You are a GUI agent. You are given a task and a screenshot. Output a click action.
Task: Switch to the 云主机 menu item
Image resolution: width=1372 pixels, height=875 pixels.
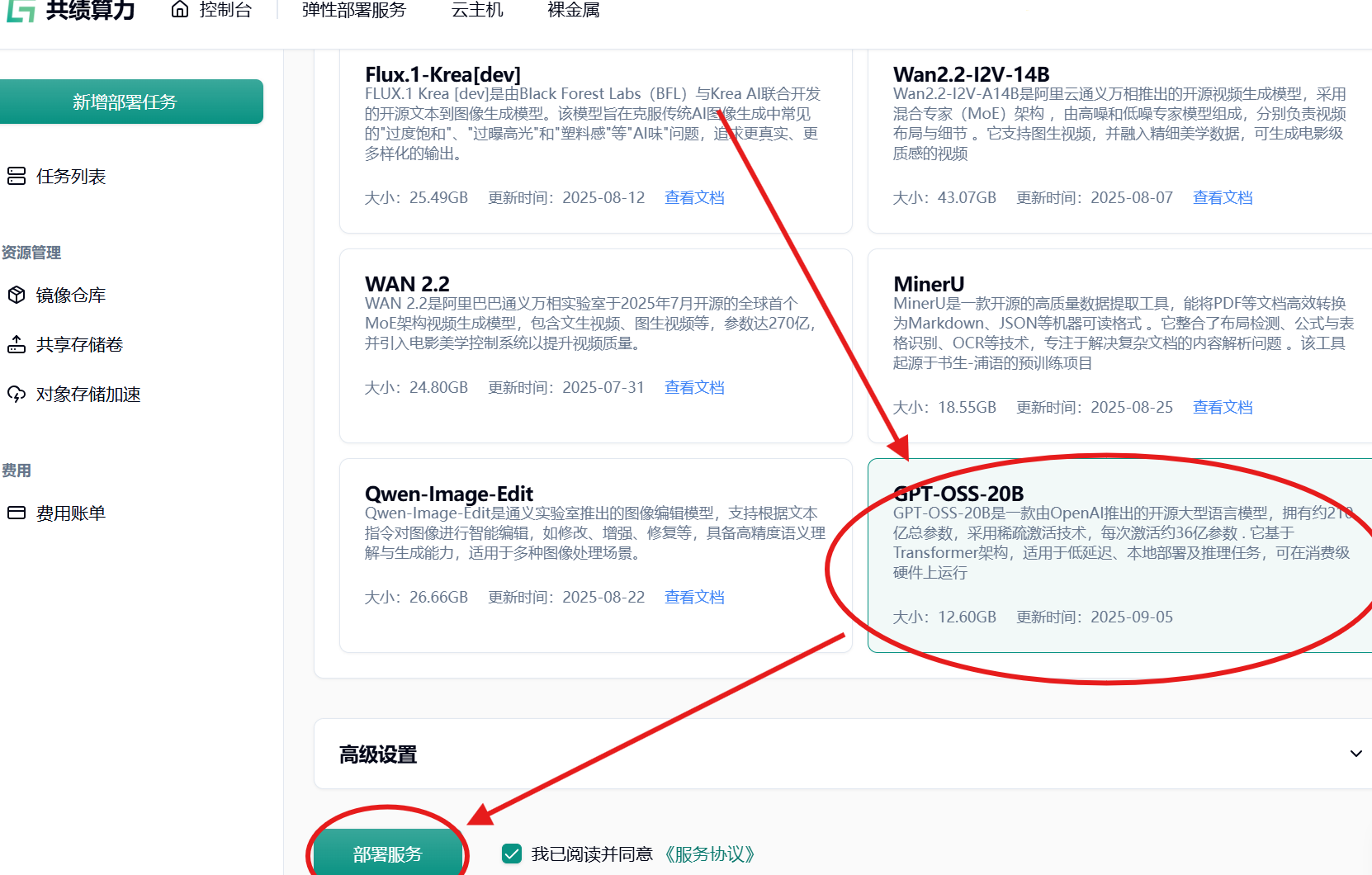click(477, 11)
